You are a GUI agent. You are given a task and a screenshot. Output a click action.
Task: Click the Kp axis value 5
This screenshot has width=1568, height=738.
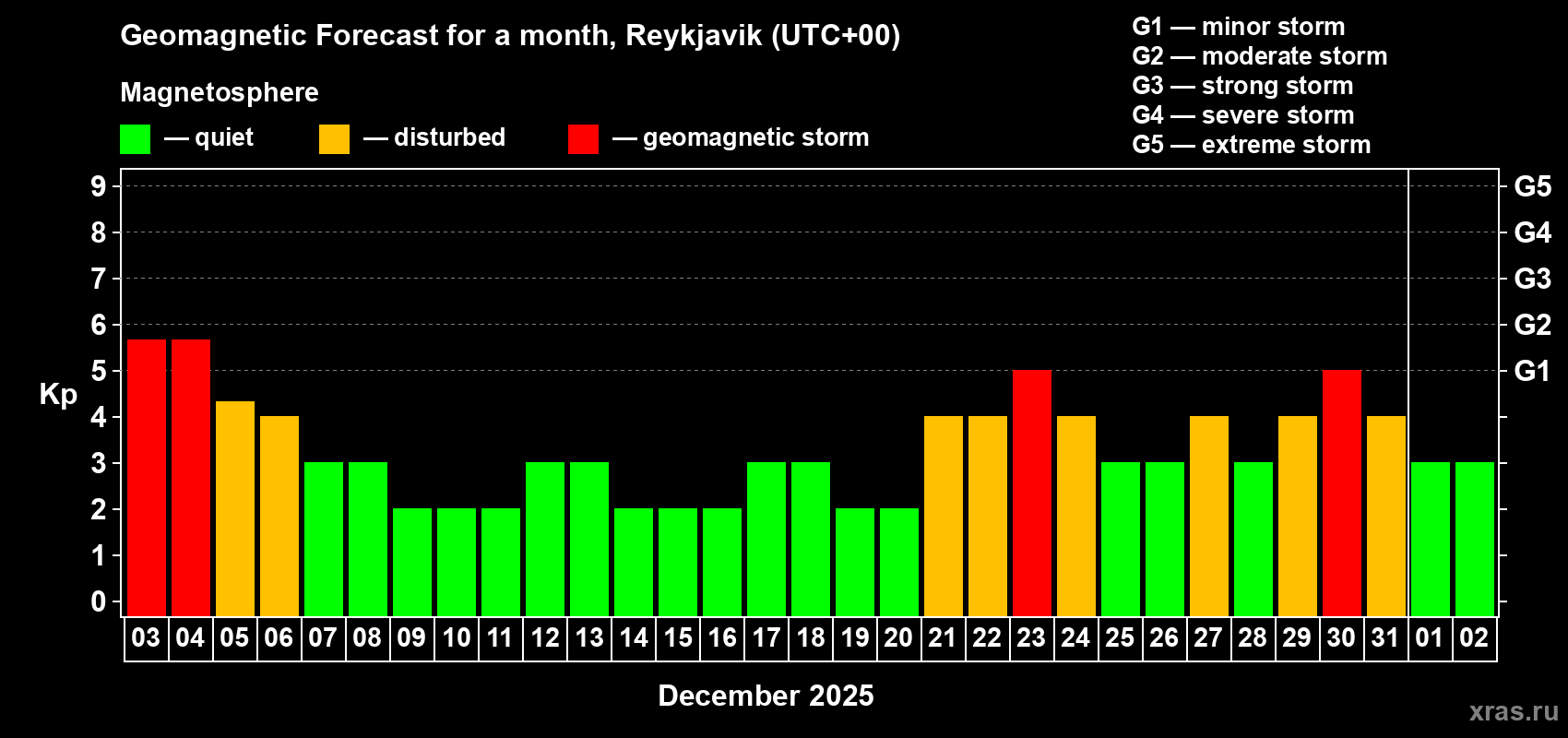(x=99, y=371)
